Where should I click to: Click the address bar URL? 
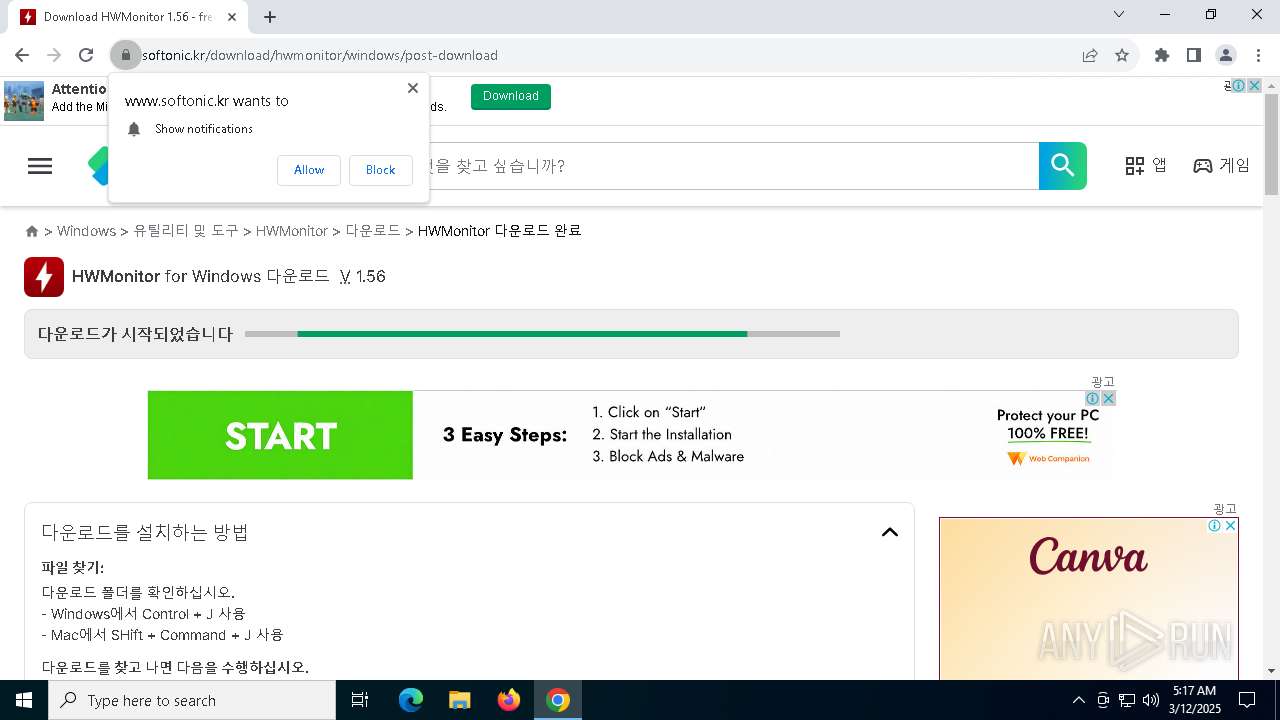[x=320, y=55]
